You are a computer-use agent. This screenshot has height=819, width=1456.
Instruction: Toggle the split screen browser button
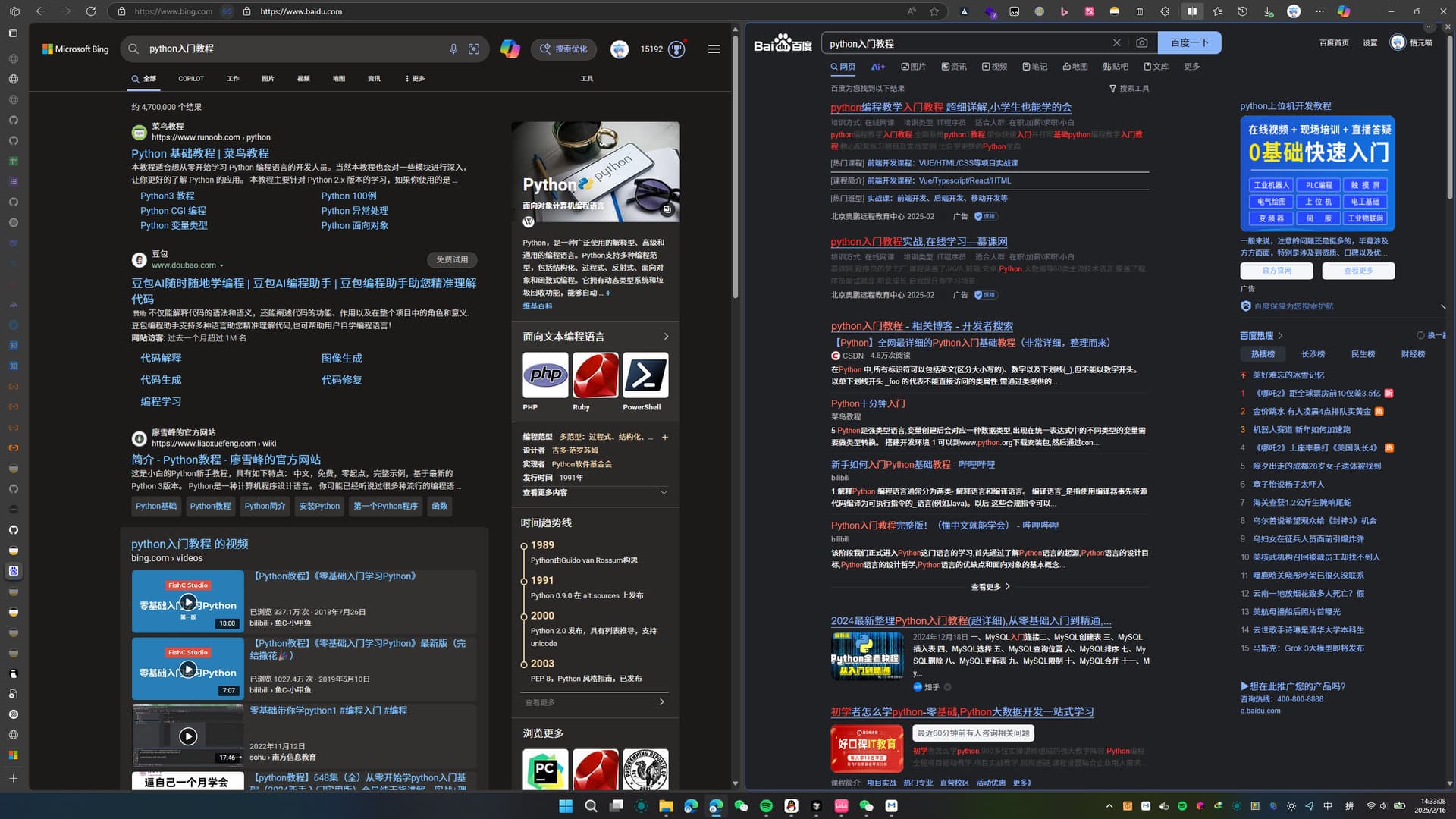pos(1192,11)
